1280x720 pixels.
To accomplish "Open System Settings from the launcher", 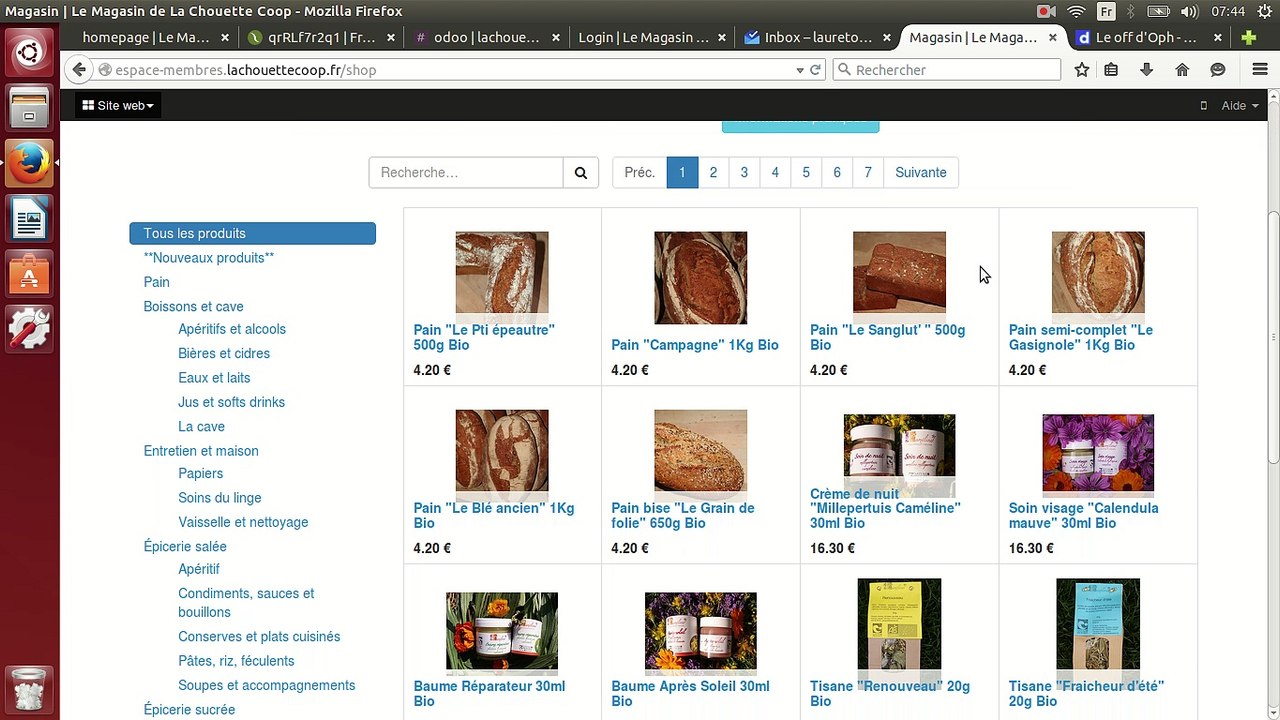I will (x=29, y=328).
